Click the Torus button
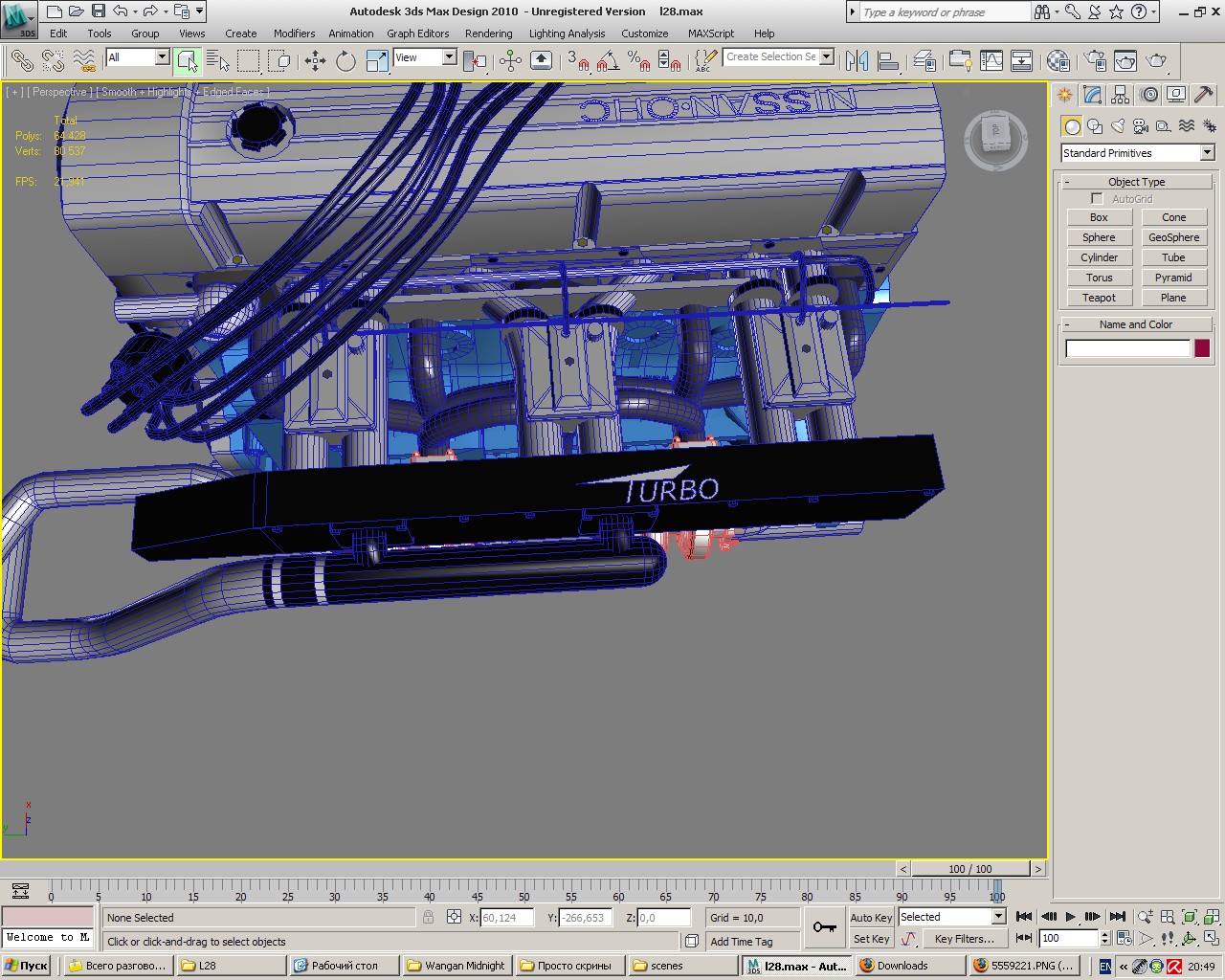The image size is (1225, 980). 1099,278
